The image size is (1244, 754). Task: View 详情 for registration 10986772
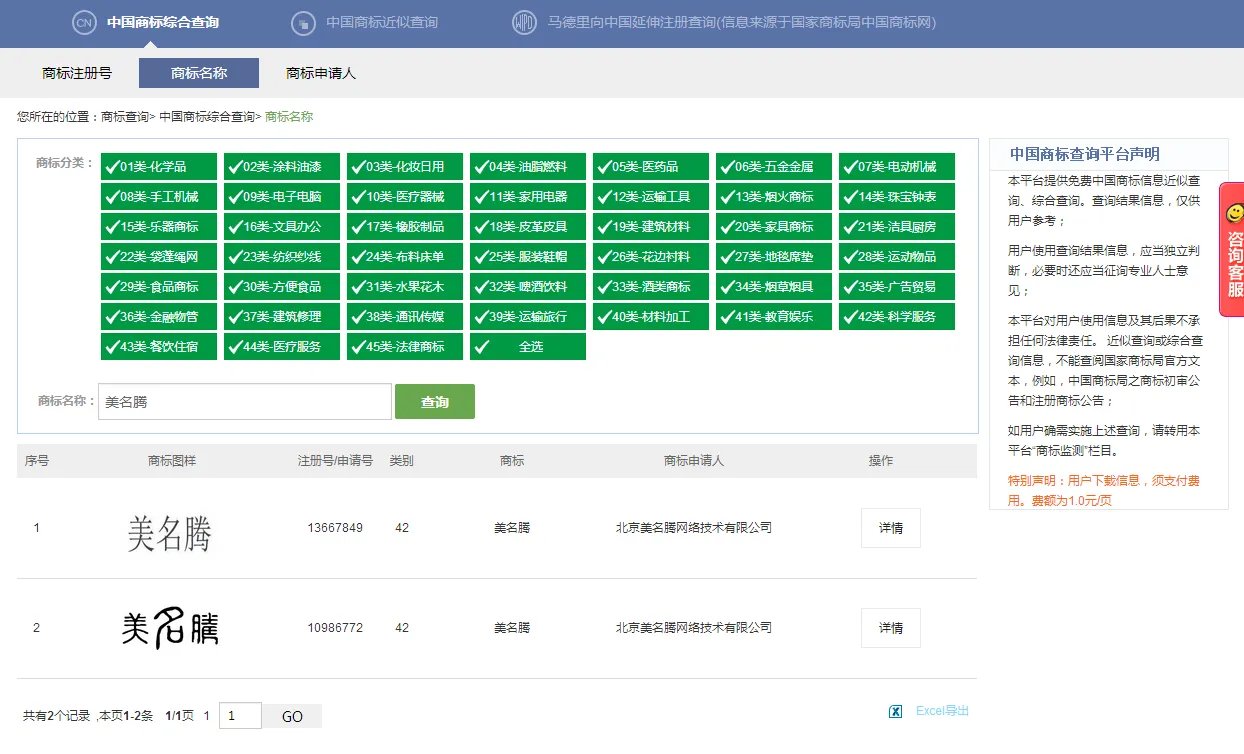890,628
